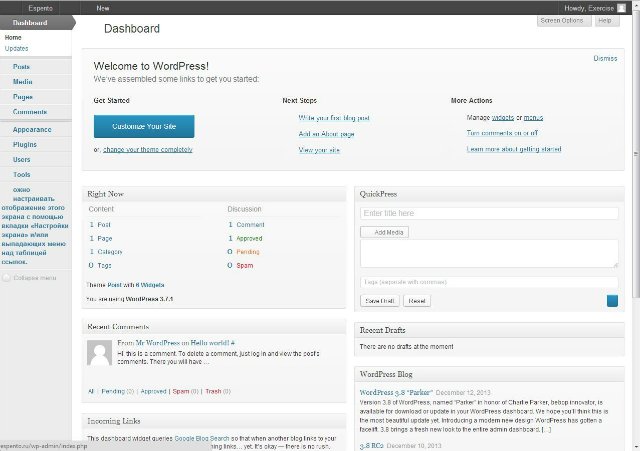Open the Help dropdown tab
This screenshot has width=640, height=451.
coord(604,20)
